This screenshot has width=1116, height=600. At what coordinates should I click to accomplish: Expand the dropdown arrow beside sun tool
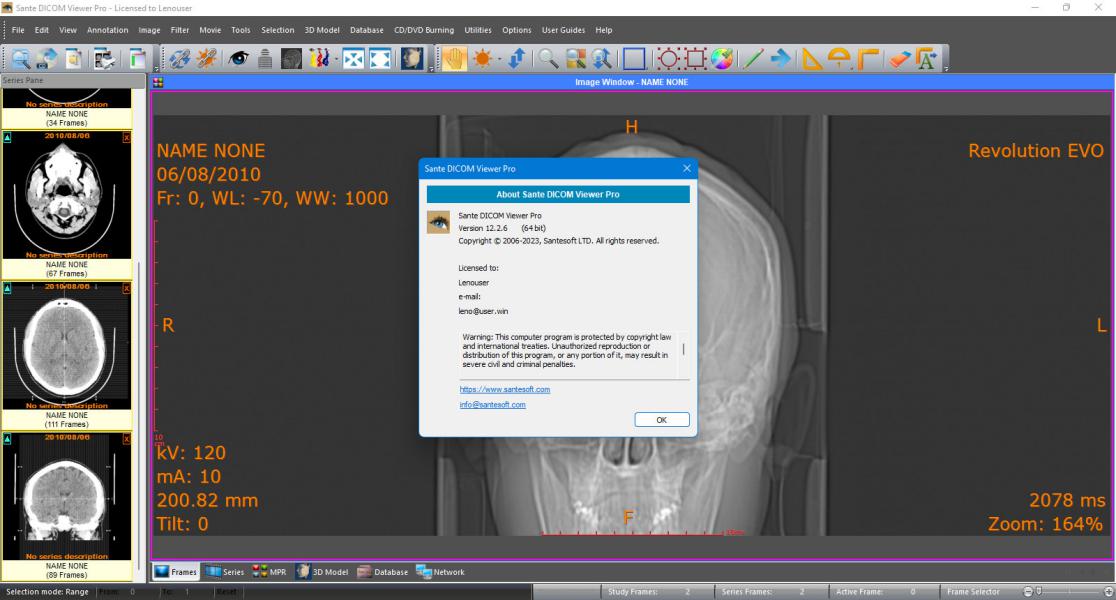pos(499,59)
